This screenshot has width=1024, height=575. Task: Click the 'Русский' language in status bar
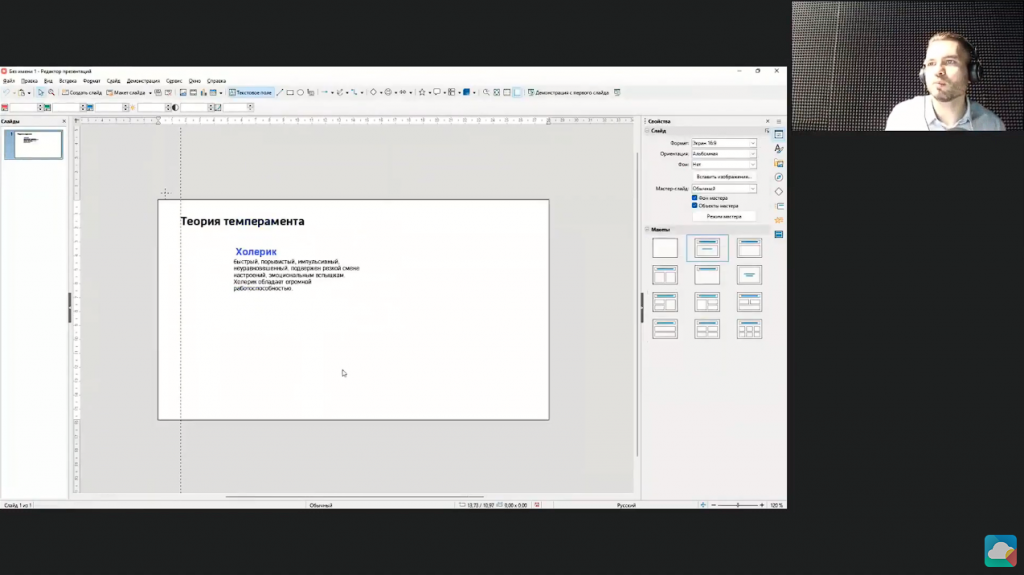click(626, 505)
